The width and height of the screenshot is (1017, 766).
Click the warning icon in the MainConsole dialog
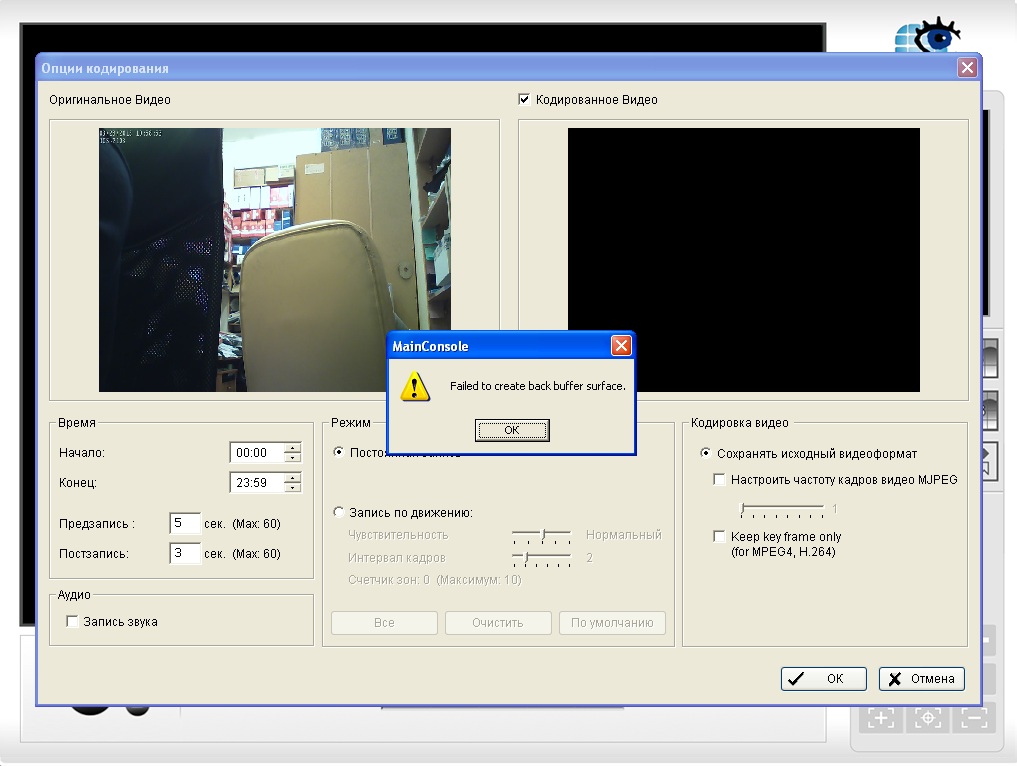pos(415,386)
